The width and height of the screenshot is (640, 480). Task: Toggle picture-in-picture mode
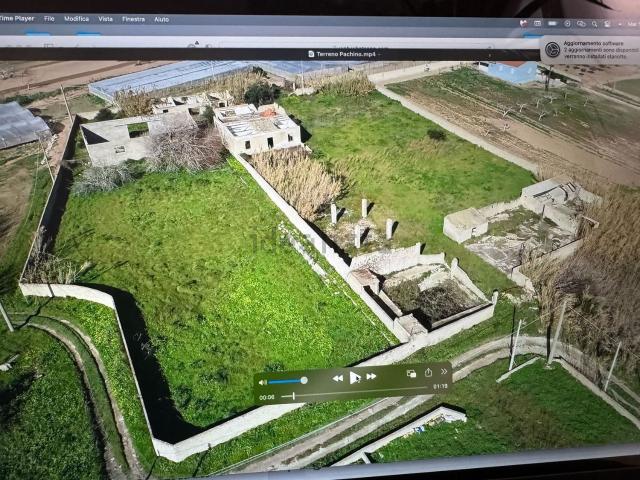coord(411,373)
